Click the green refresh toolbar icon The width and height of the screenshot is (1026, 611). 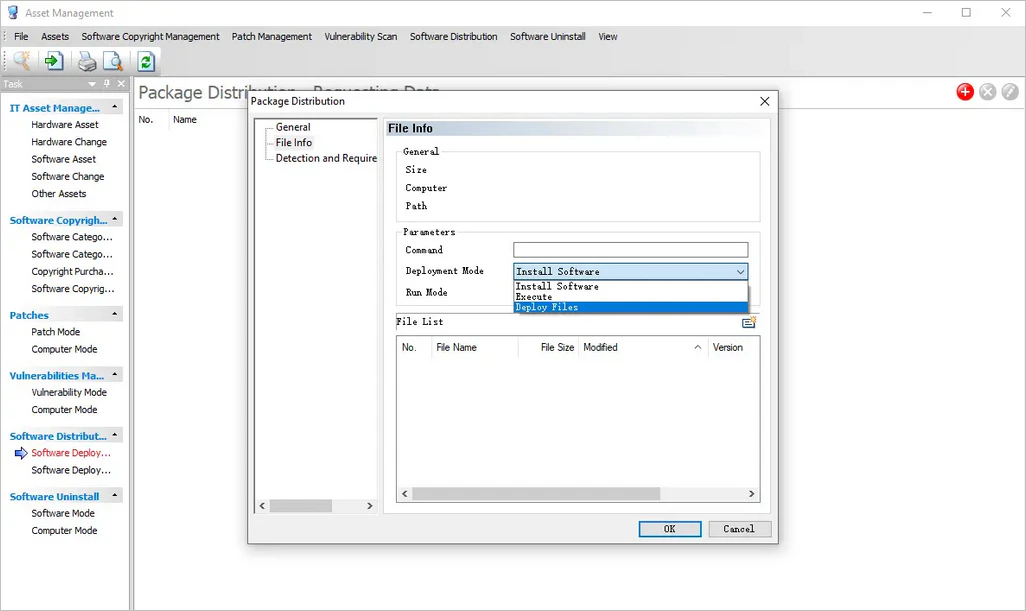(x=146, y=61)
